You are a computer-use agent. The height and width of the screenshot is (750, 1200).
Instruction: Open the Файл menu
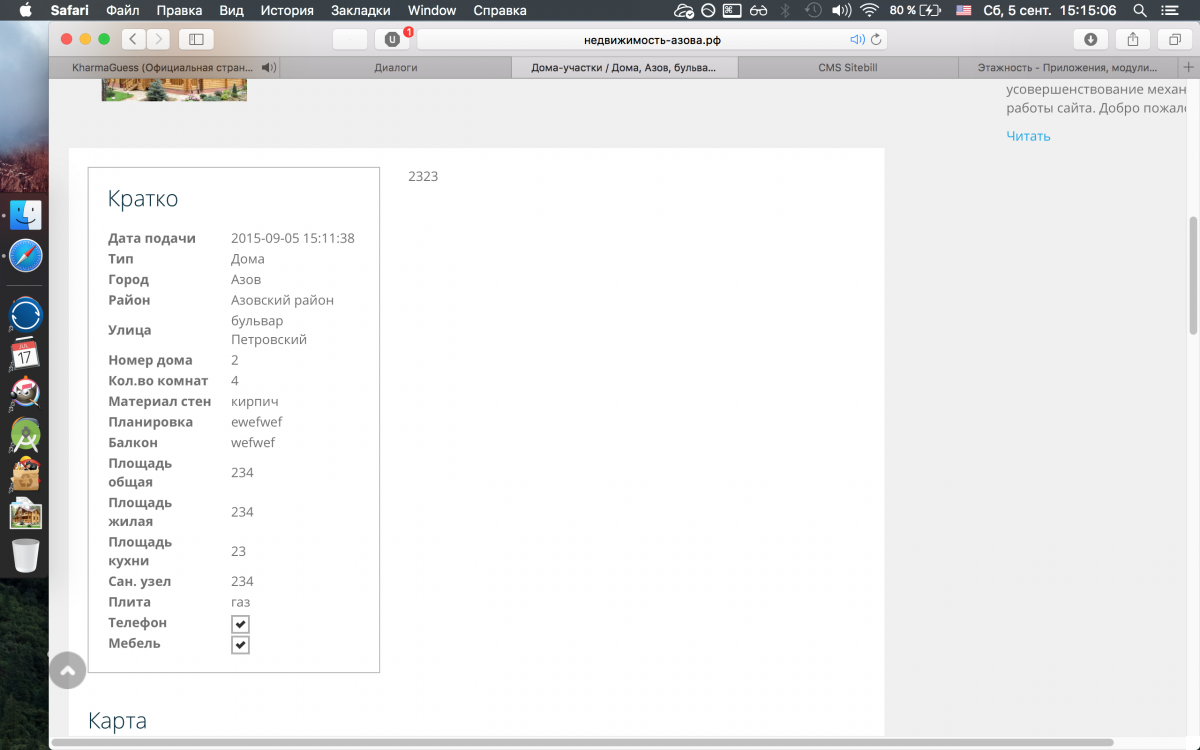tap(122, 10)
